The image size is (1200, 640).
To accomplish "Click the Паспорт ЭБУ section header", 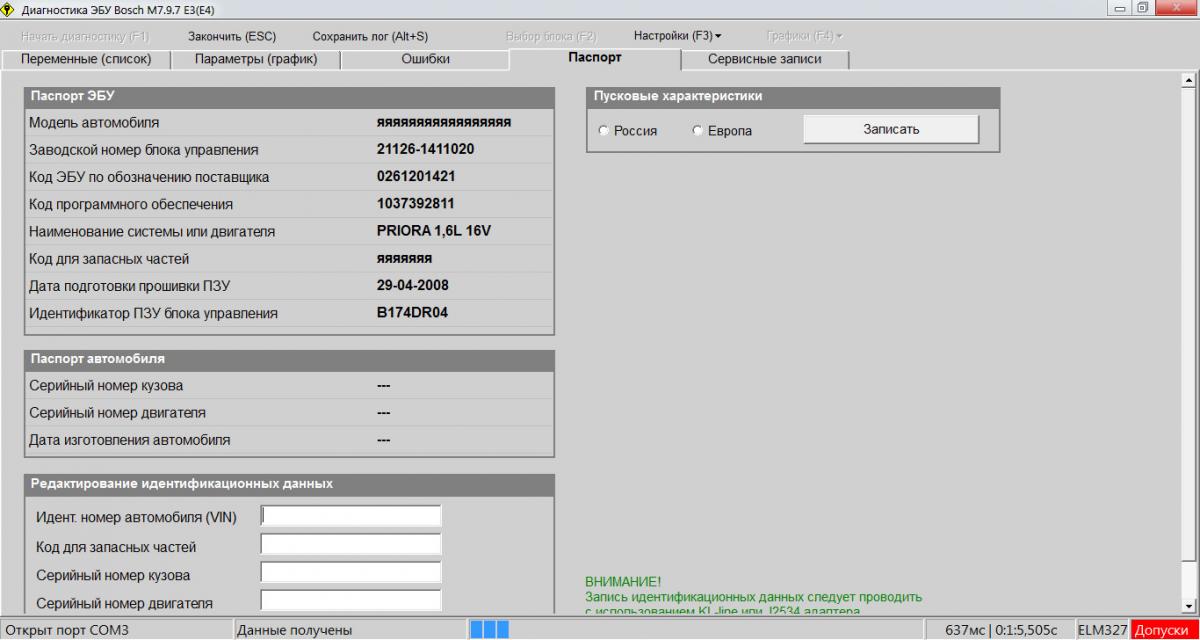I will pos(289,97).
